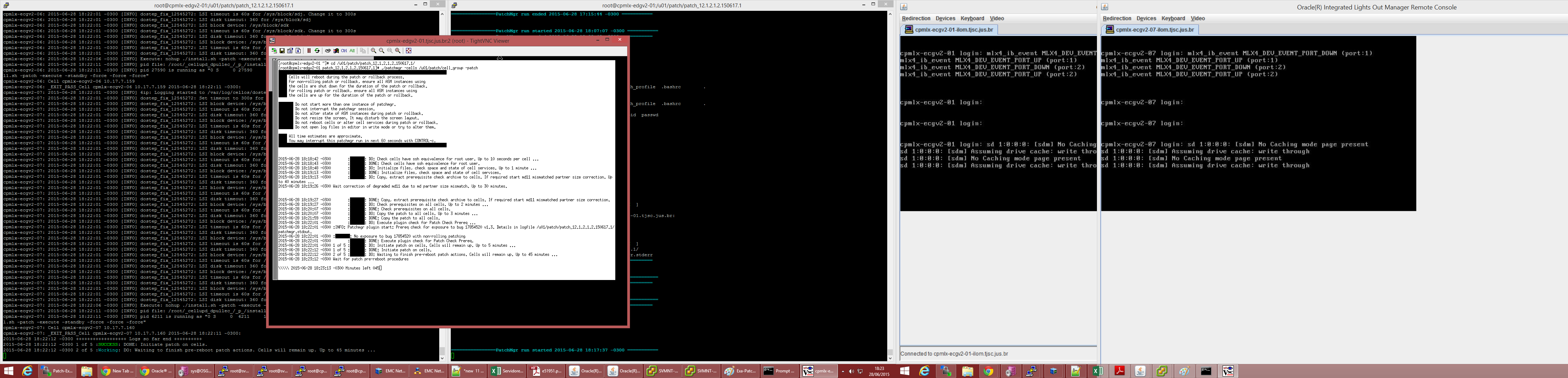The width and height of the screenshot is (1568, 378).
Task: Switch to Chrome New Tab taskbar item
Action: click(x=117, y=371)
